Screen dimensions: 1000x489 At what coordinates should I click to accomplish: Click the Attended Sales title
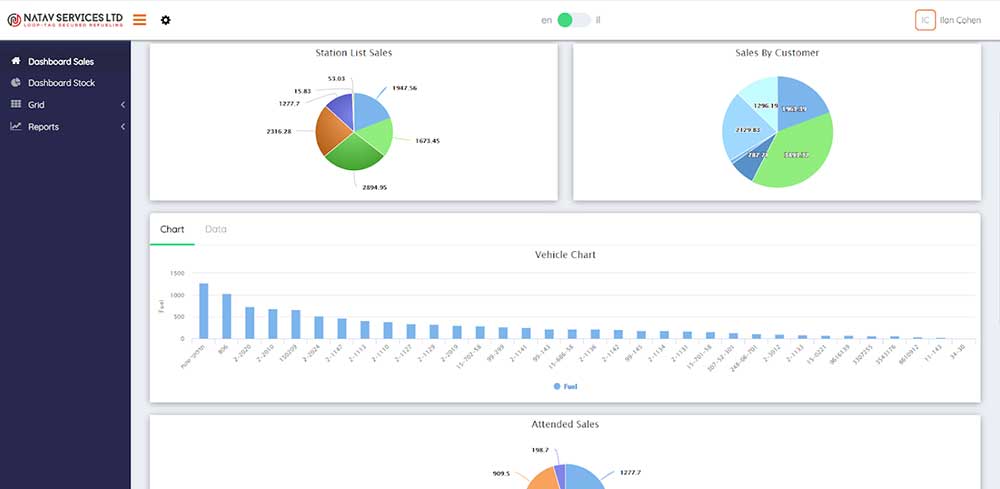565,424
